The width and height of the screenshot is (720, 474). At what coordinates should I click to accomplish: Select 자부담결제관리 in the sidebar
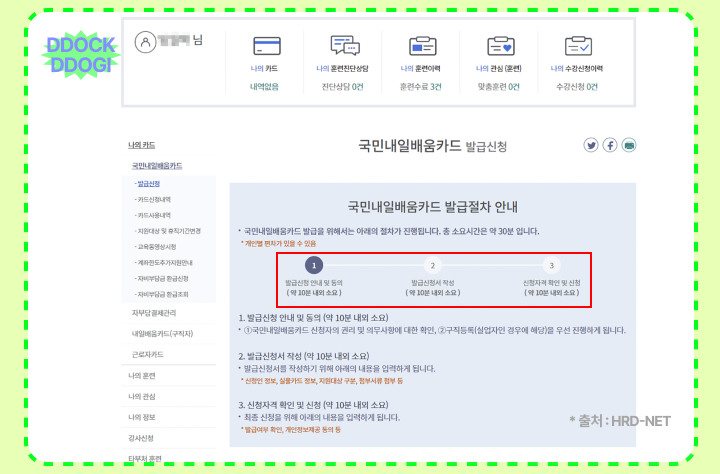(x=154, y=313)
